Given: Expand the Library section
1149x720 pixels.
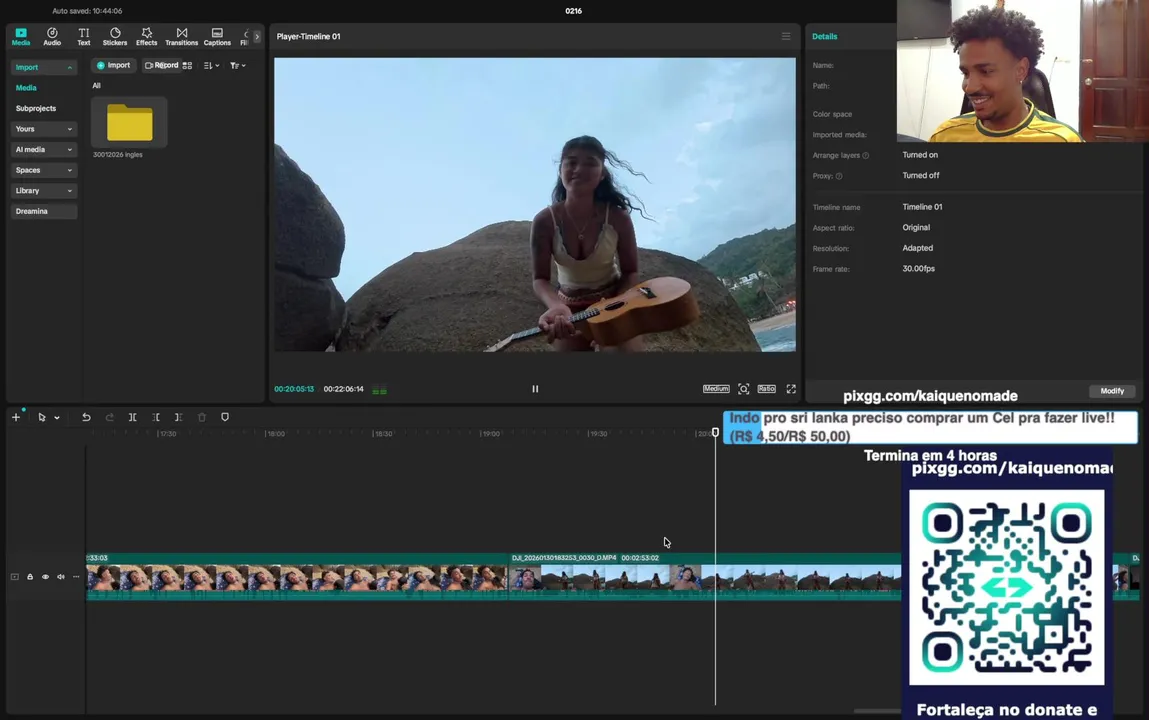Looking at the screenshot, I should click(44, 190).
